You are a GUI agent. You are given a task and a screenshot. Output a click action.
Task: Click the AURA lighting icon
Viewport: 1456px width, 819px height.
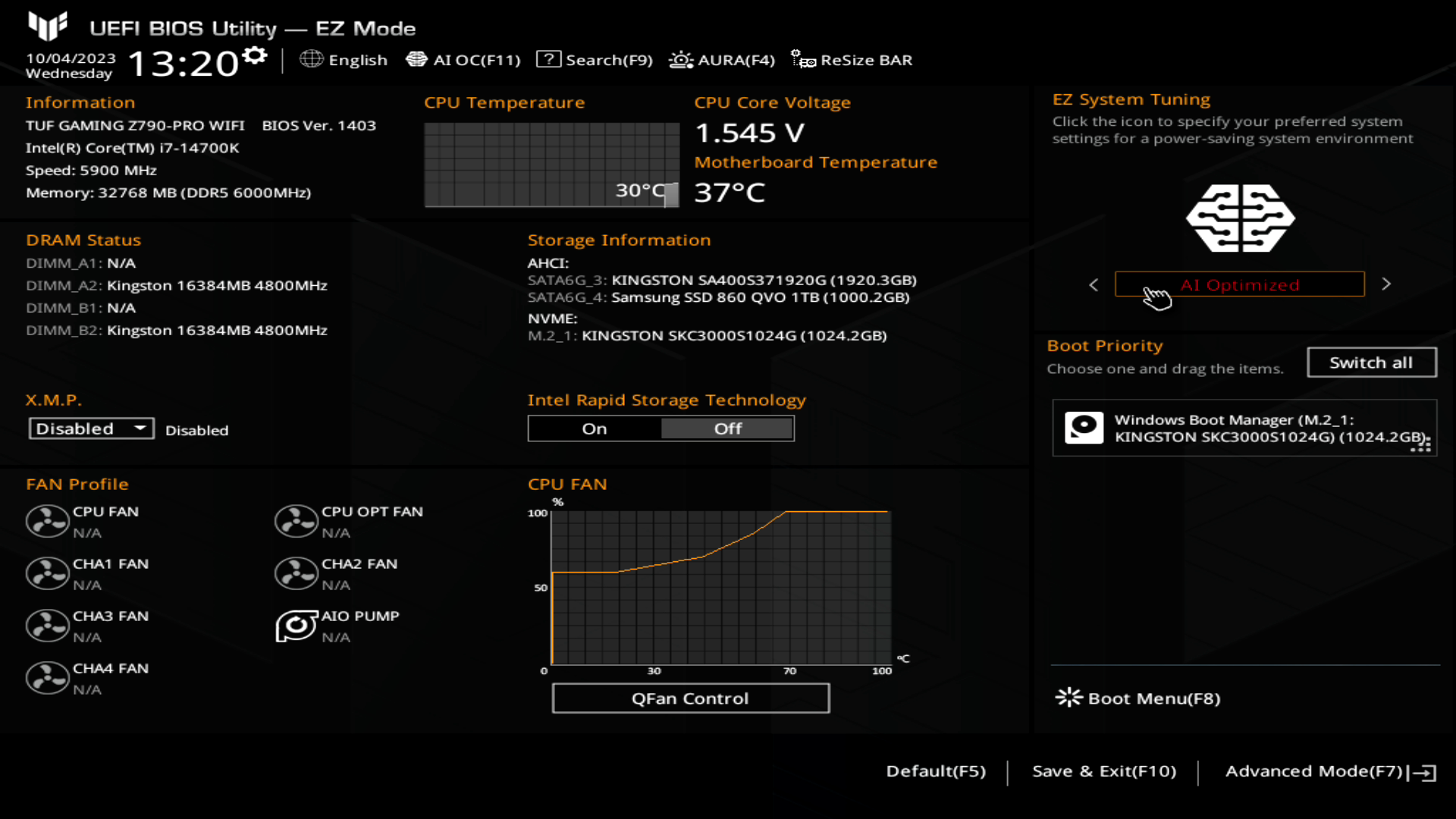click(681, 59)
